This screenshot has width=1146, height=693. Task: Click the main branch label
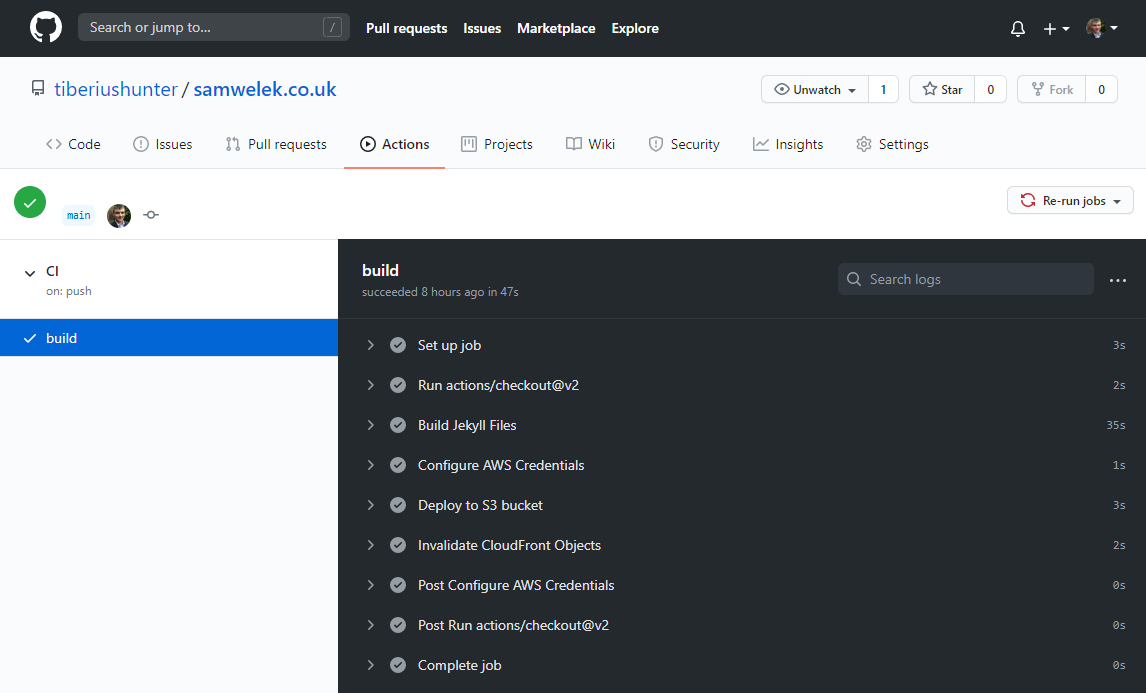[x=78, y=215]
